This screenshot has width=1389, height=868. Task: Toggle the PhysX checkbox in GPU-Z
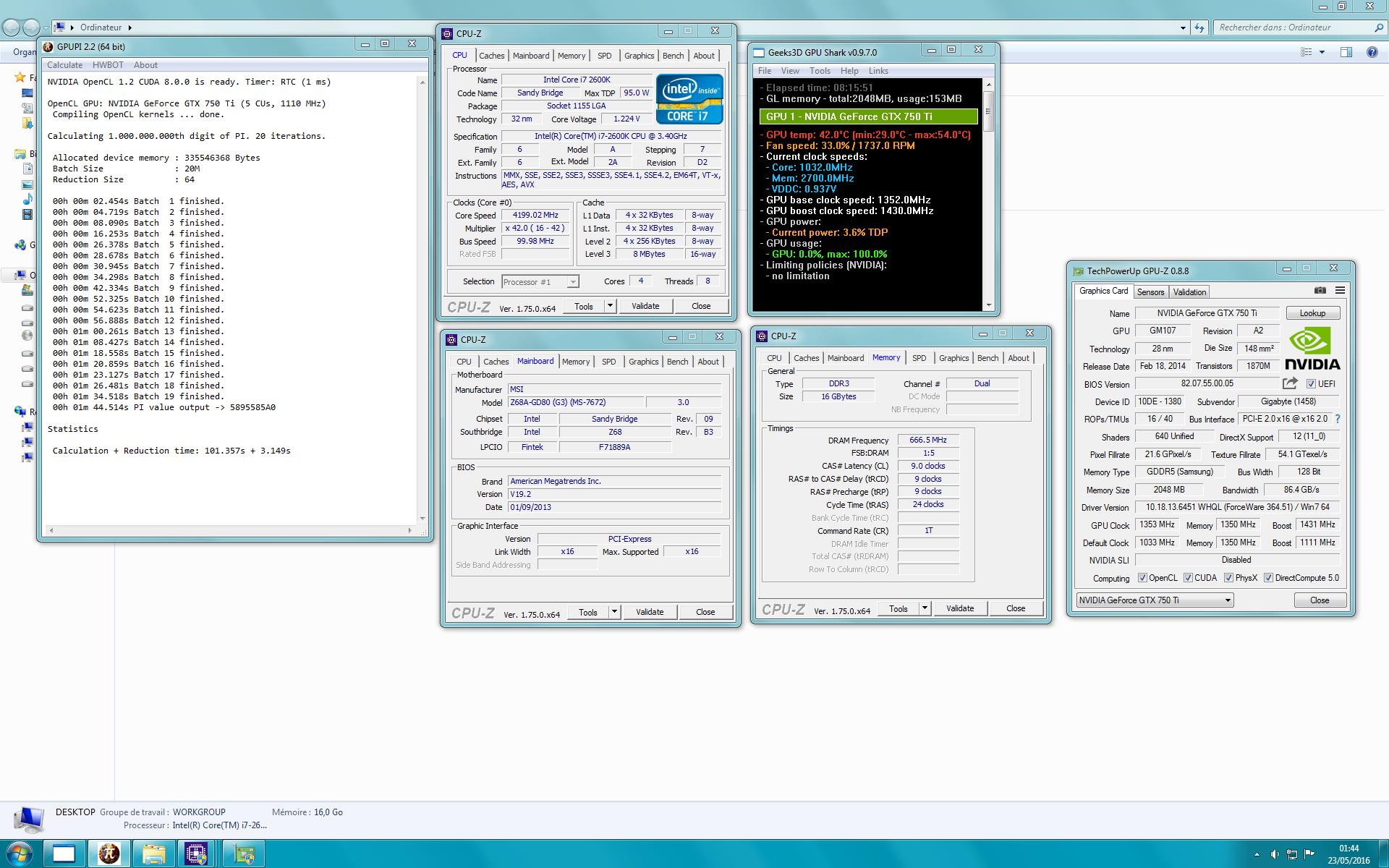click(x=1228, y=578)
